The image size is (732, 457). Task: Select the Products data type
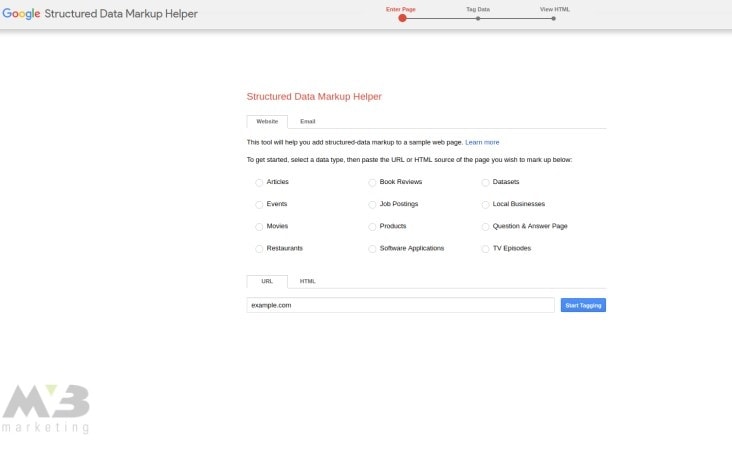point(372,227)
